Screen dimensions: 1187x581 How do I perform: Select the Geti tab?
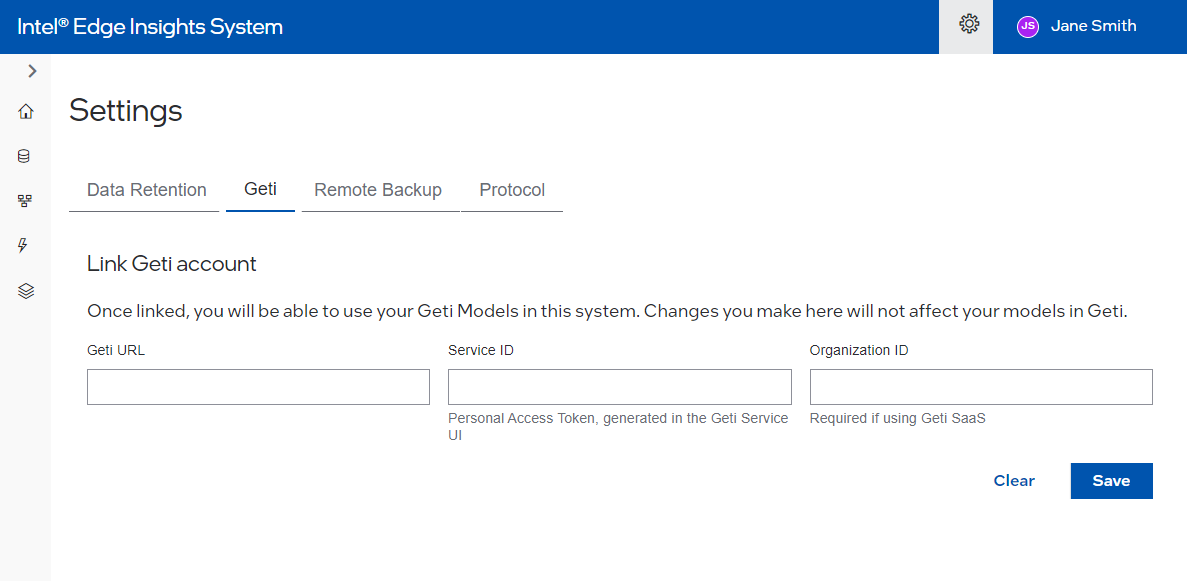(260, 189)
